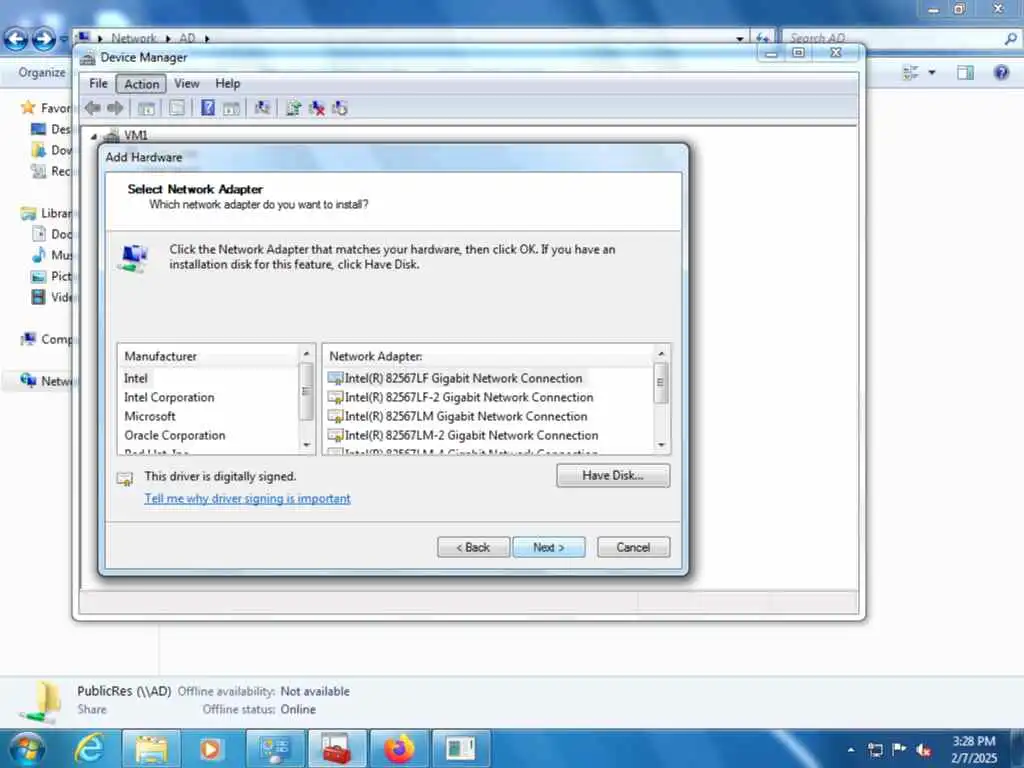The height and width of the screenshot is (768, 1024).
Task: Click Scan for hardware changes toolbar icon
Action: [x=262, y=108]
